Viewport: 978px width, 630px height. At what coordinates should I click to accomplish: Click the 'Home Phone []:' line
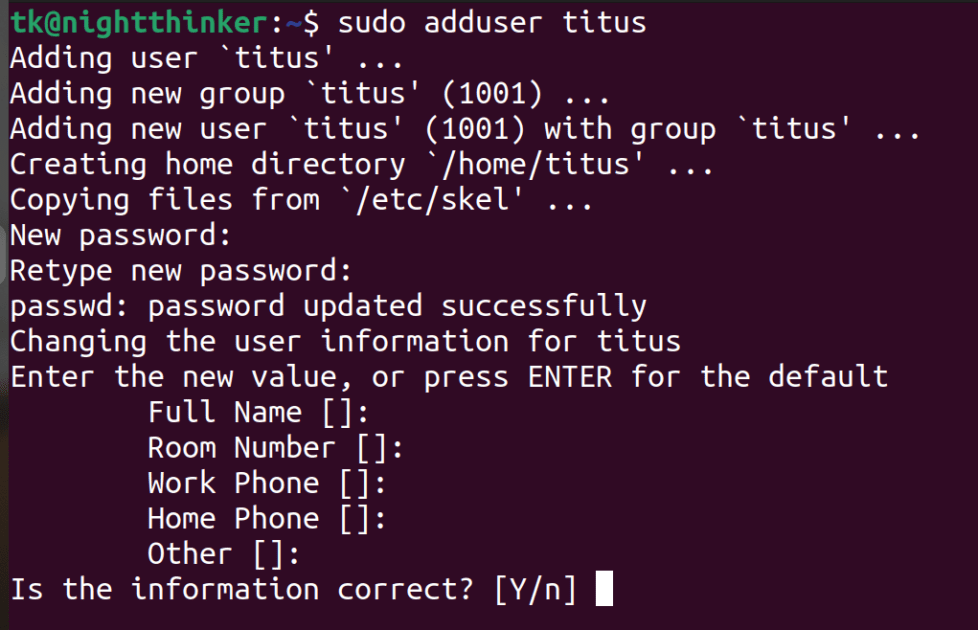pyautogui.click(x=267, y=518)
